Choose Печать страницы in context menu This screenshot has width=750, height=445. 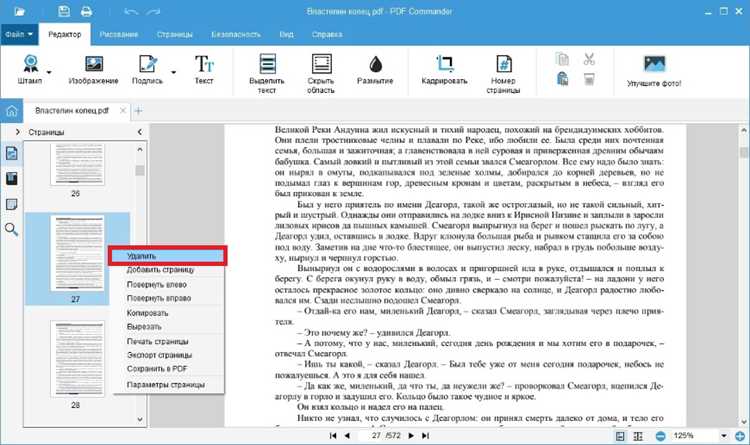[x=167, y=341]
